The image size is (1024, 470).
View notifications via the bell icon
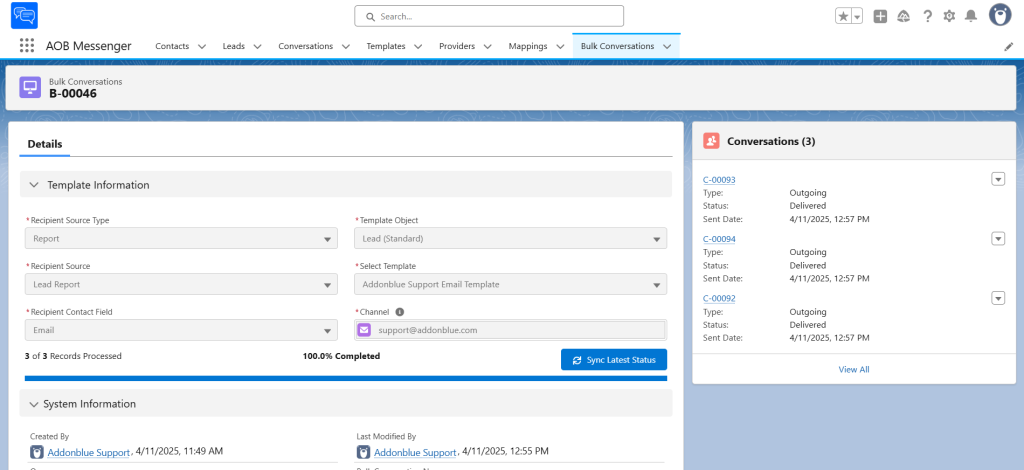click(971, 16)
